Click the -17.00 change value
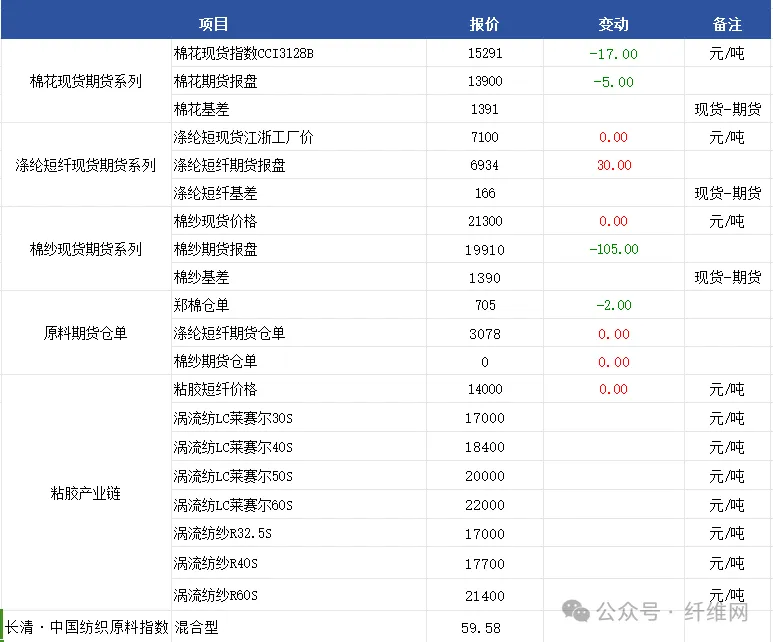Viewport: 773px width, 642px height. [x=614, y=54]
